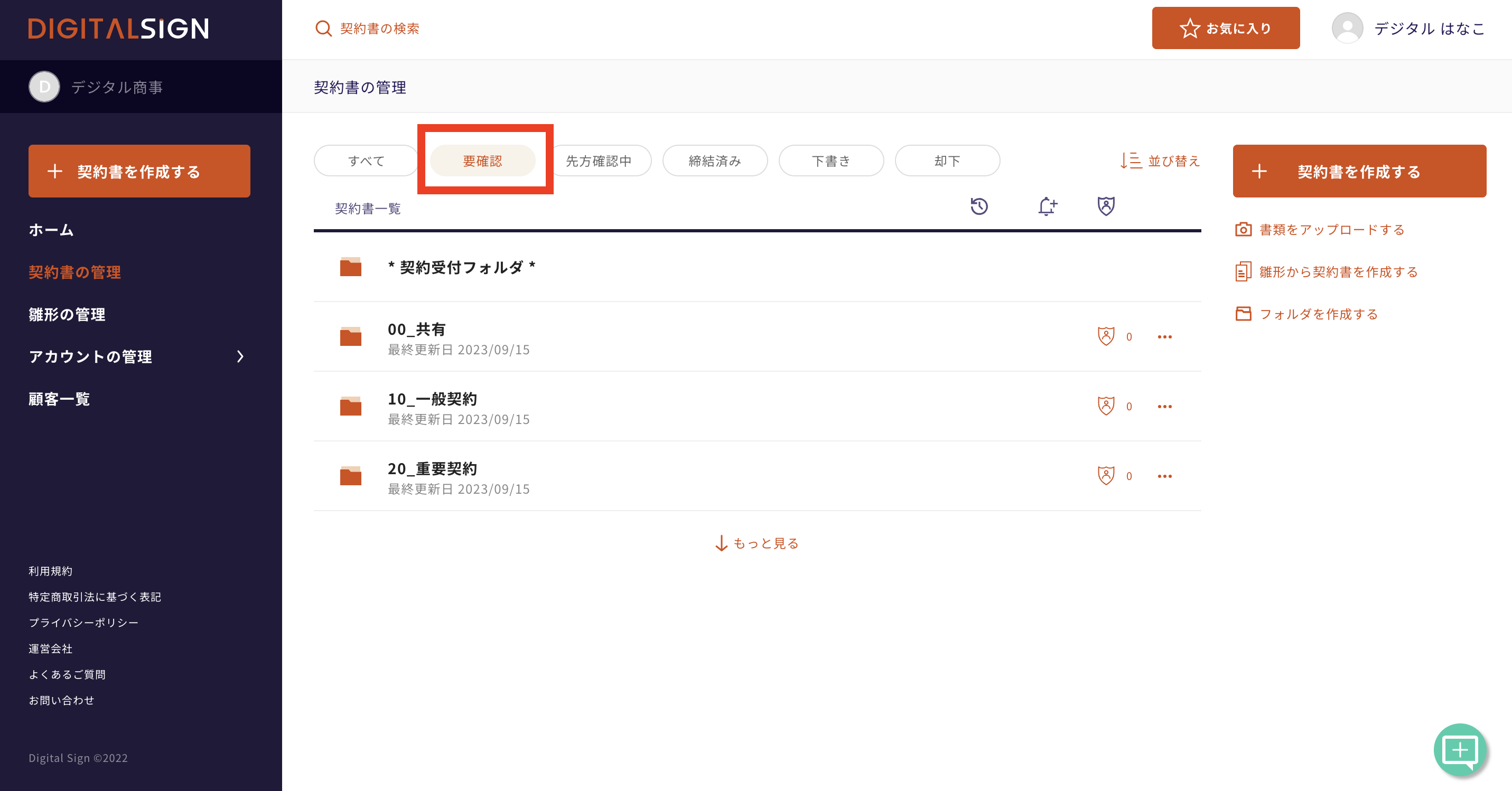Viewport: 1512px width, 791px height.
Task: Click the history clock icon in list header
Action: (x=979, y=206)
